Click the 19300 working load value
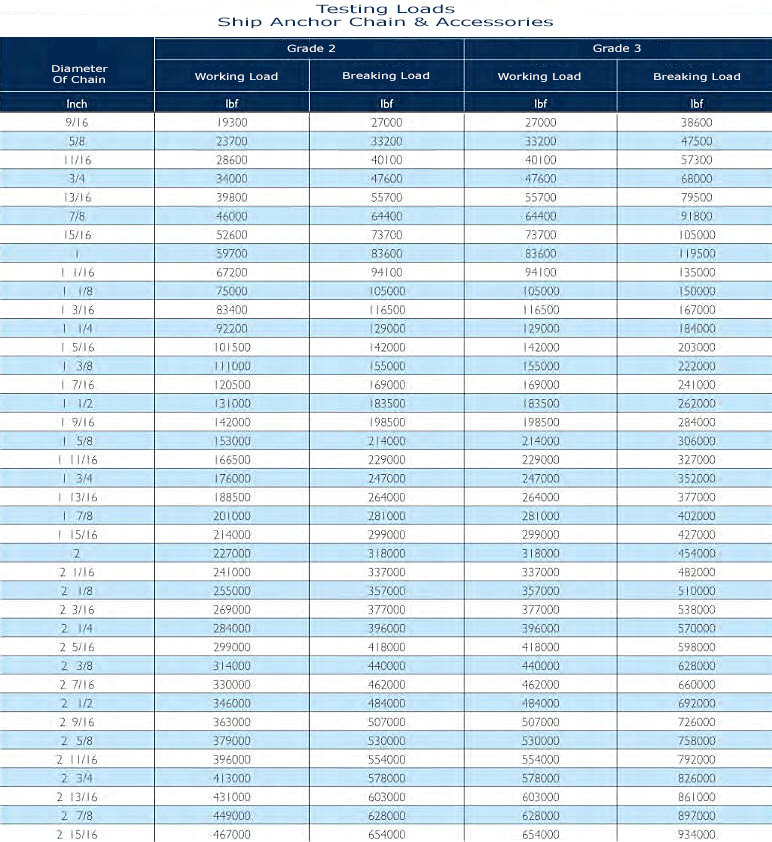 [232, 122]
